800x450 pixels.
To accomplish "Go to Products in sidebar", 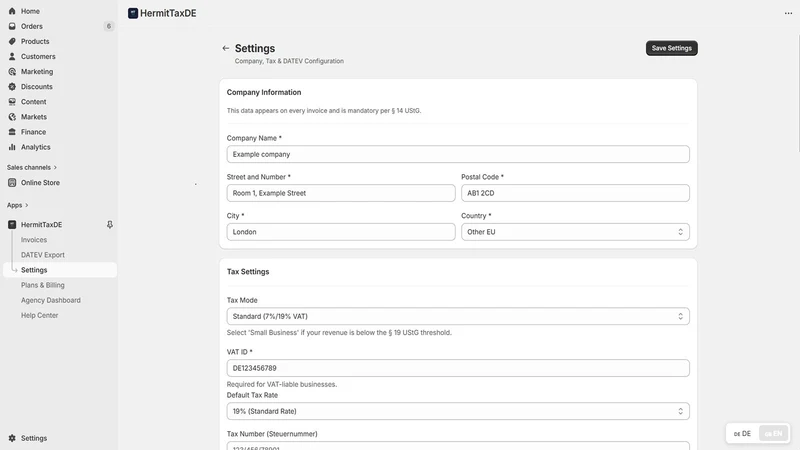I will pos(35,41).
